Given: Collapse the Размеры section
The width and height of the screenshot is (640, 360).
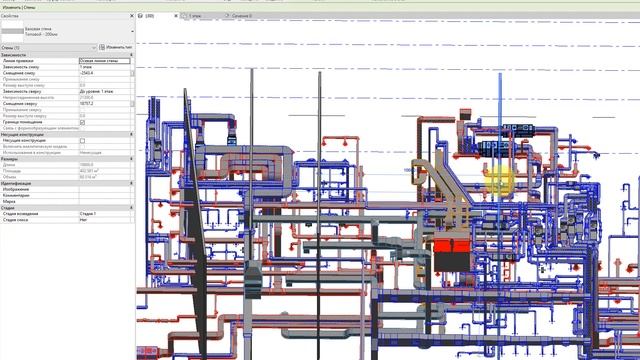Looking at the screenshot, I should click(x=131, y=159).
